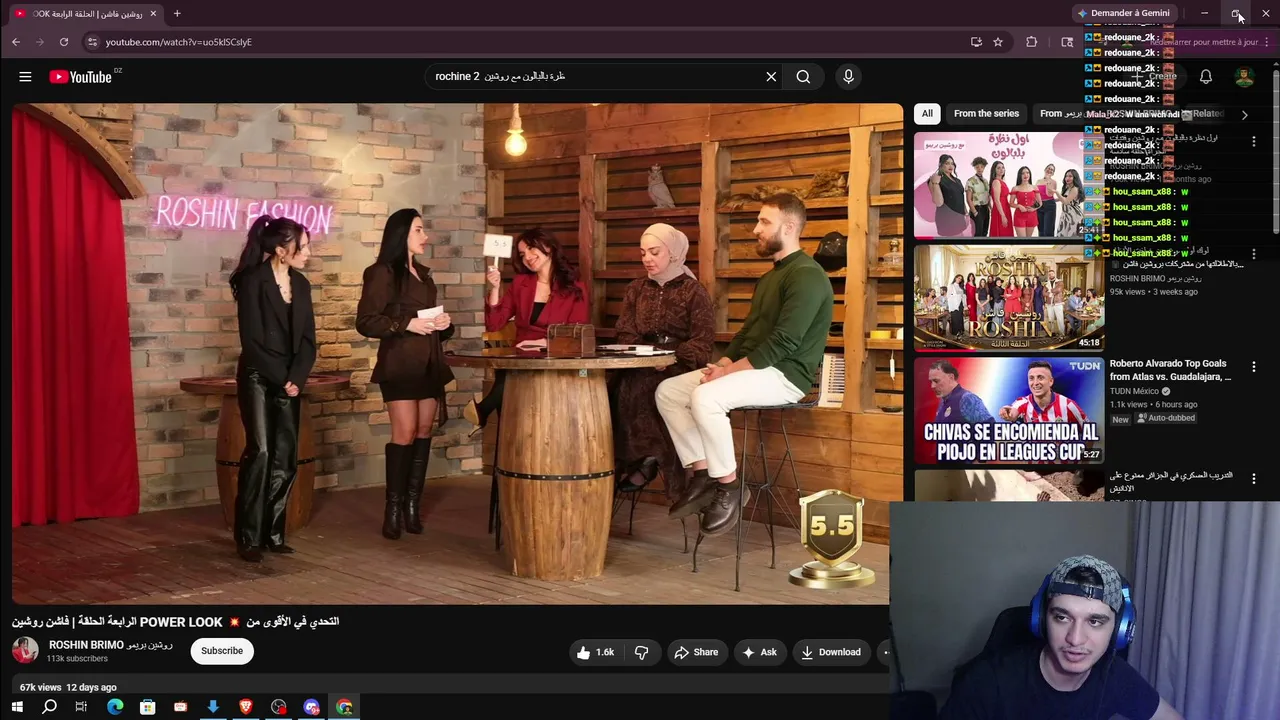1280x720 pixels.
Task: Open options for Roberto Alvarado video
Action: [1254, 367]
